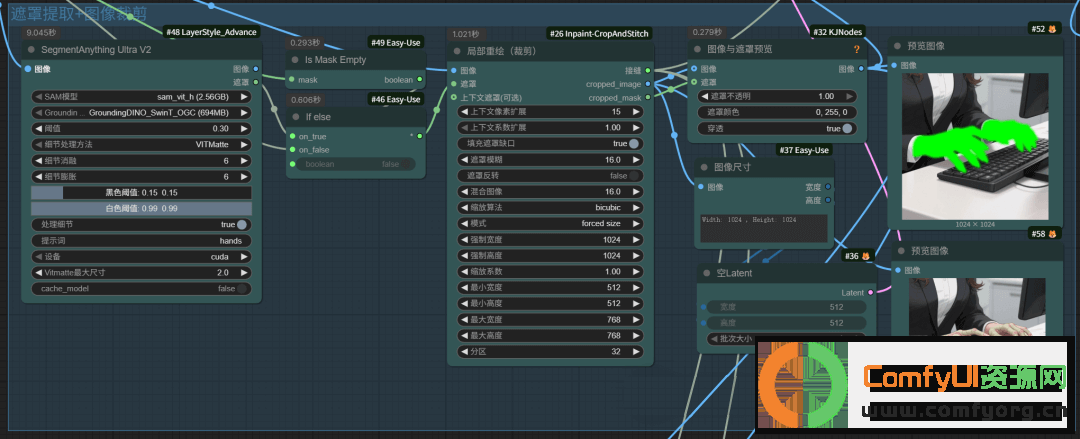This screenshot has height=439, width=1080.
Task: Toggle the 穿透 switch
Action: [x=847, y=128]
